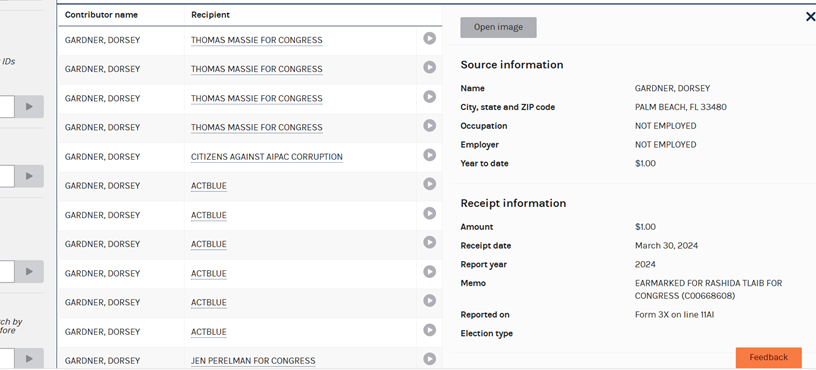Click the Contributor name column header
The width and height of the screenshot is (816, 370).
coord(101,15)
